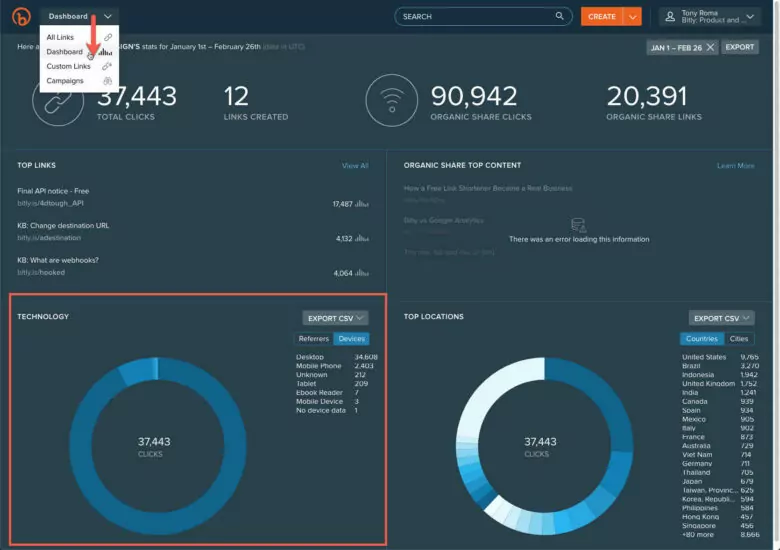Show Top Locations by Cities
The width and height of the screenshot is (780, 550).
pyautogui.click(x=739, y=339)
